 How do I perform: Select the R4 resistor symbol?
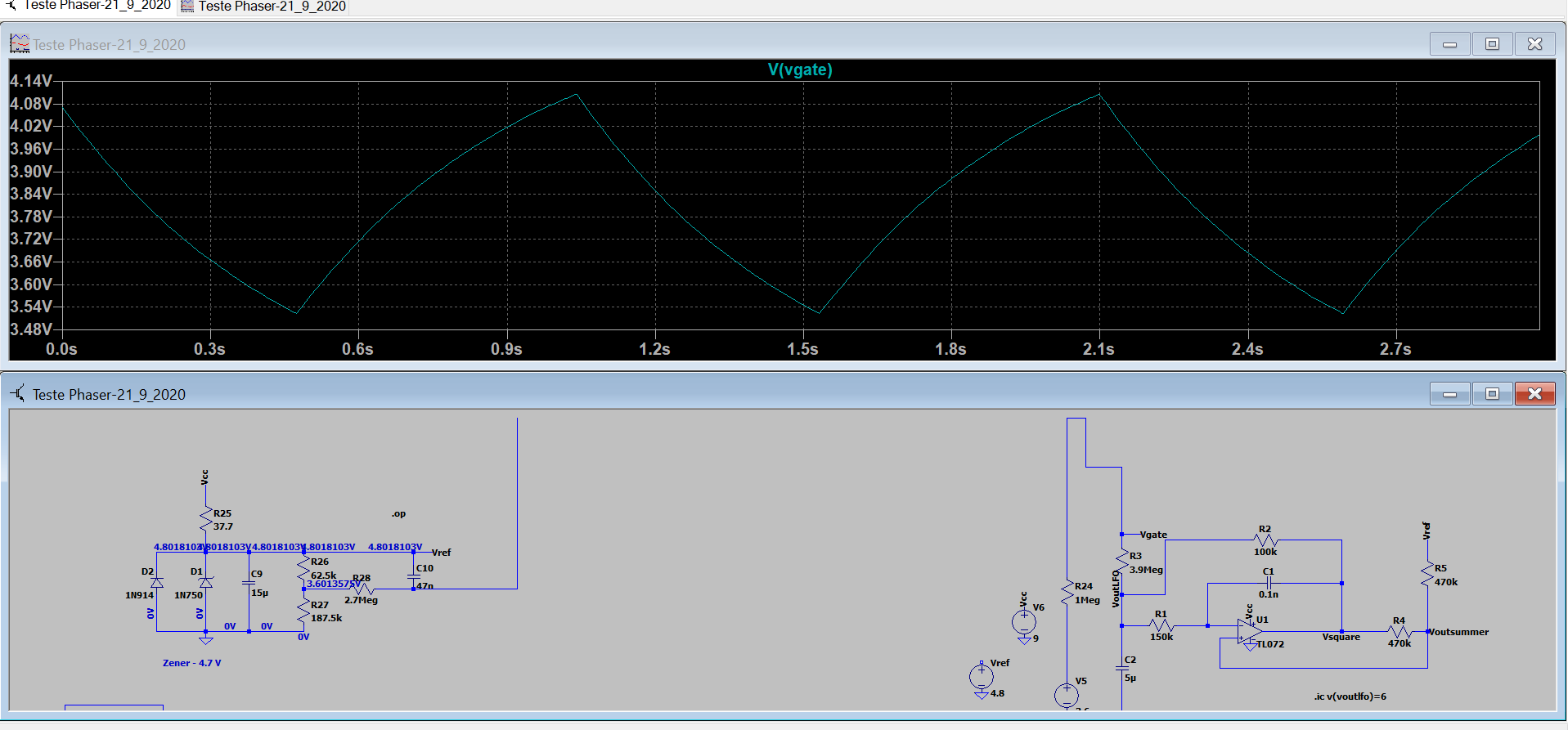[x=1400, y=632]
